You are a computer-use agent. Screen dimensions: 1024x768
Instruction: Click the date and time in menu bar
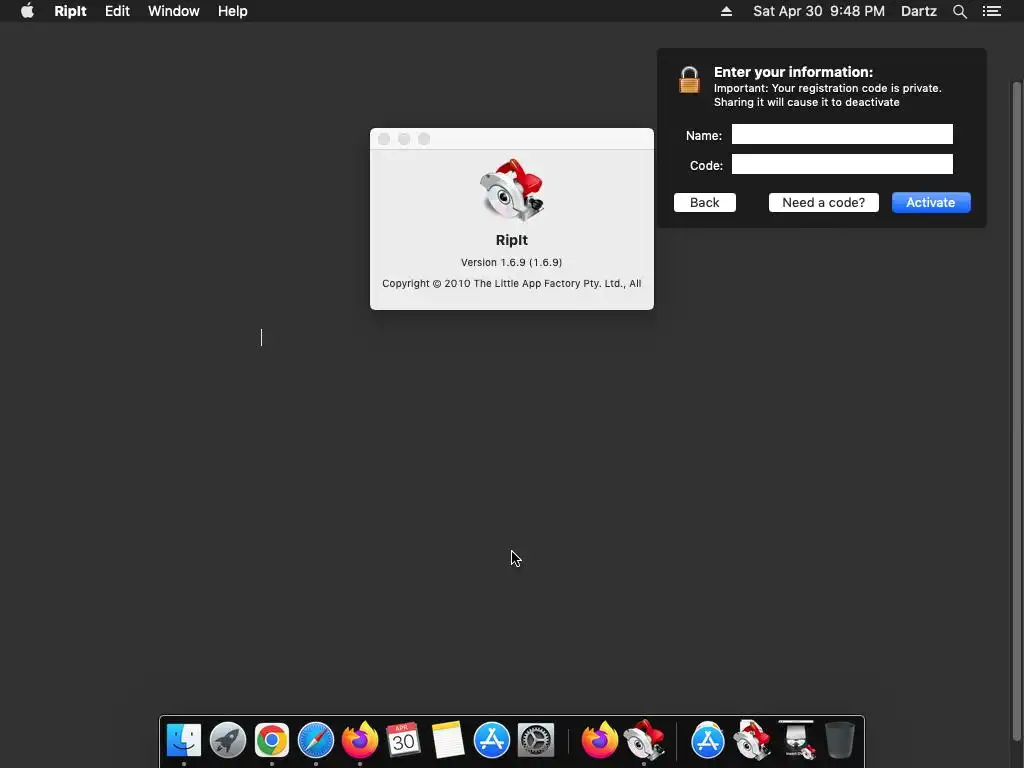819,11
